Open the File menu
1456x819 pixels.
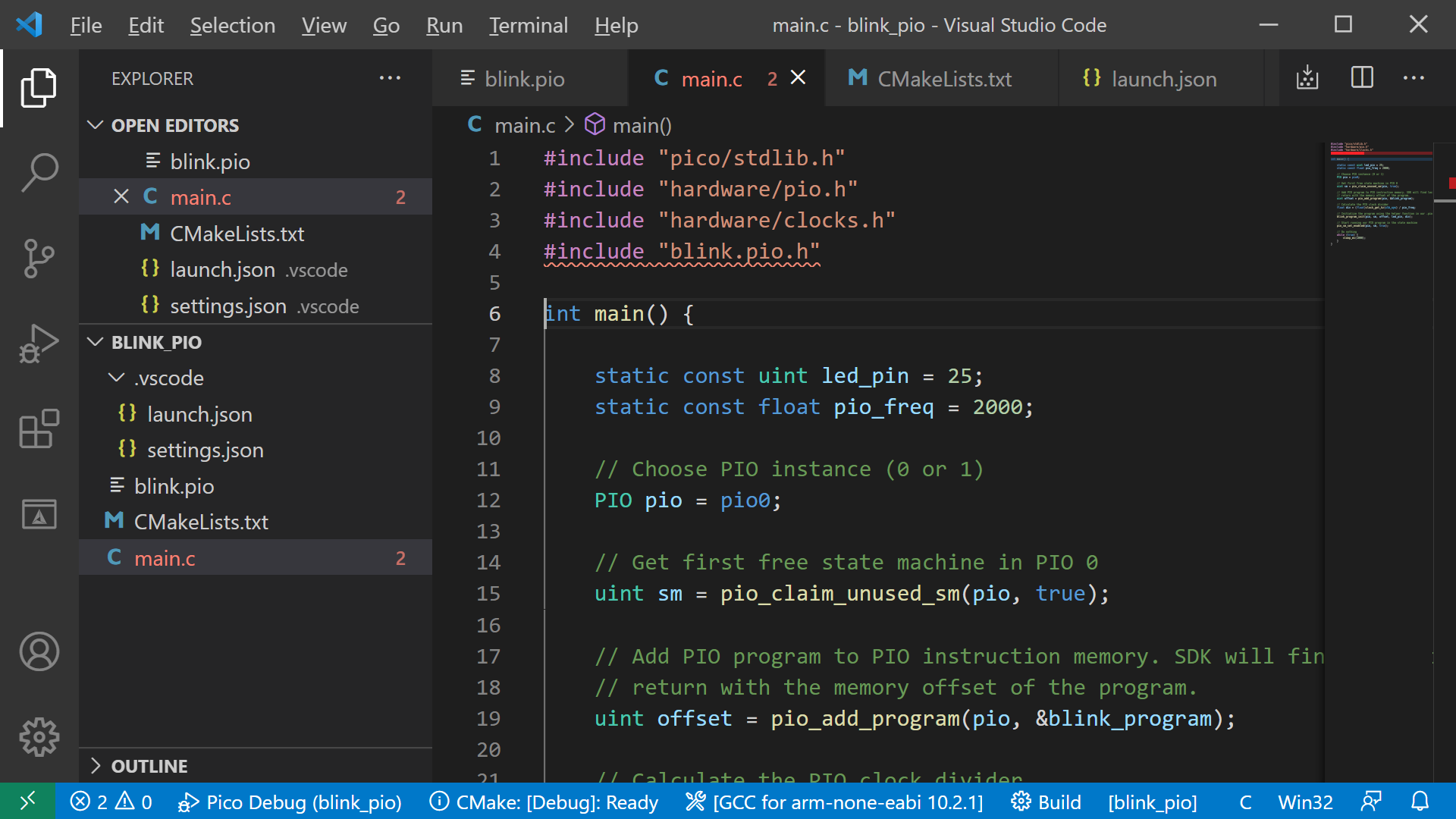pyautogui.click(x=86, y=25)
